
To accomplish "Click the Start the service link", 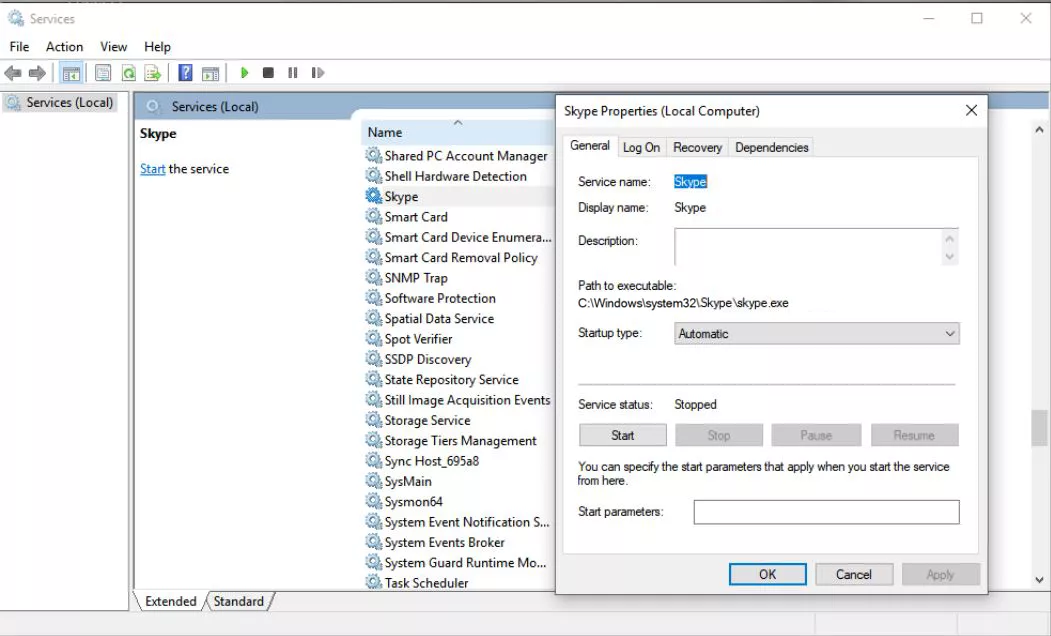I will [152, 169].
